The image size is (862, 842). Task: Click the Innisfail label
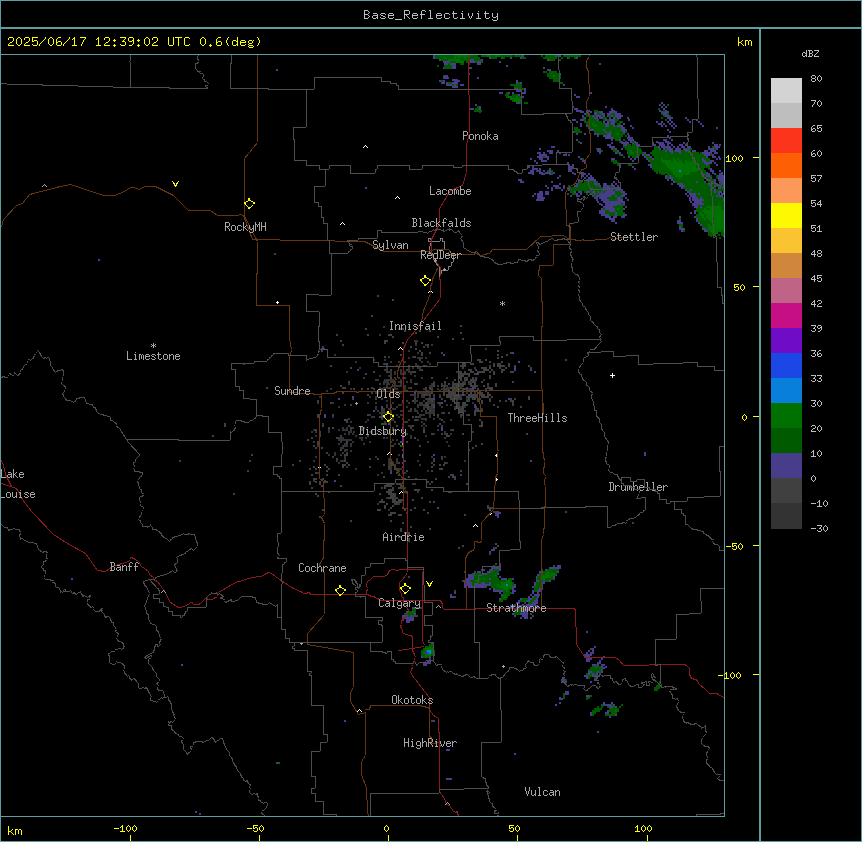pos(415,326)
